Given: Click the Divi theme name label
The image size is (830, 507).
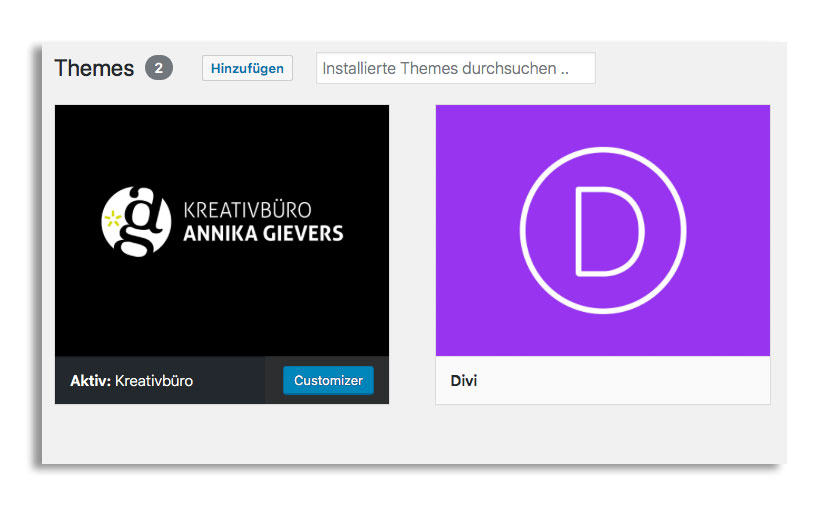Looking at the screenshot, I should (x=464, y=381).
